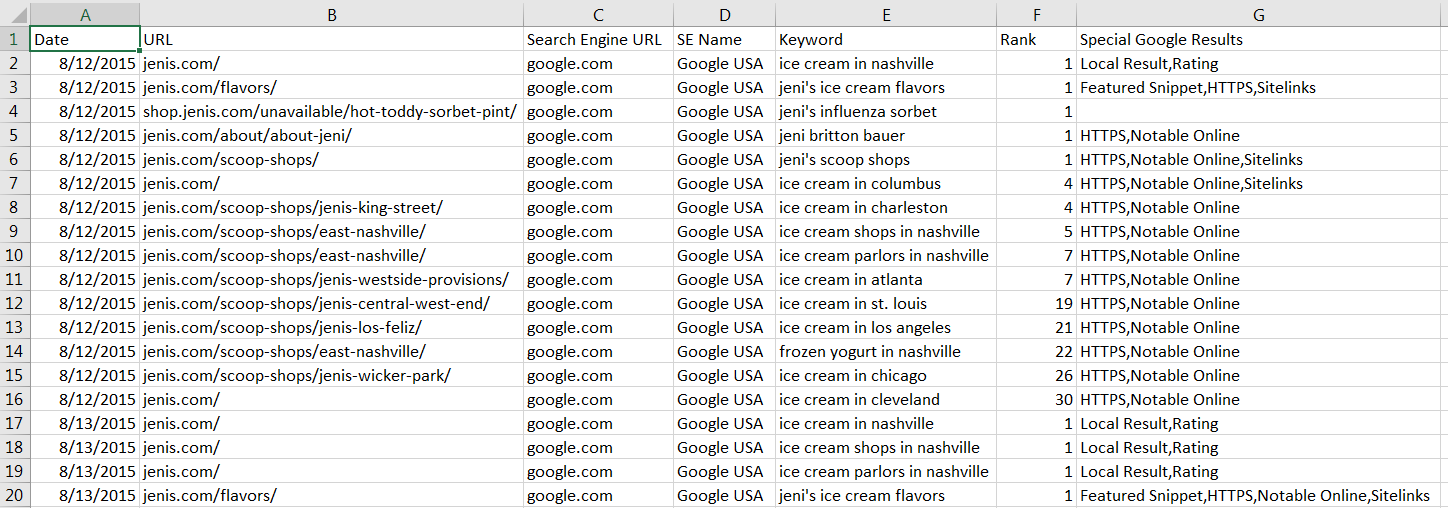Select row 20 header number
The width and height of the screenshot is (1448, 508).
(14, 496)
